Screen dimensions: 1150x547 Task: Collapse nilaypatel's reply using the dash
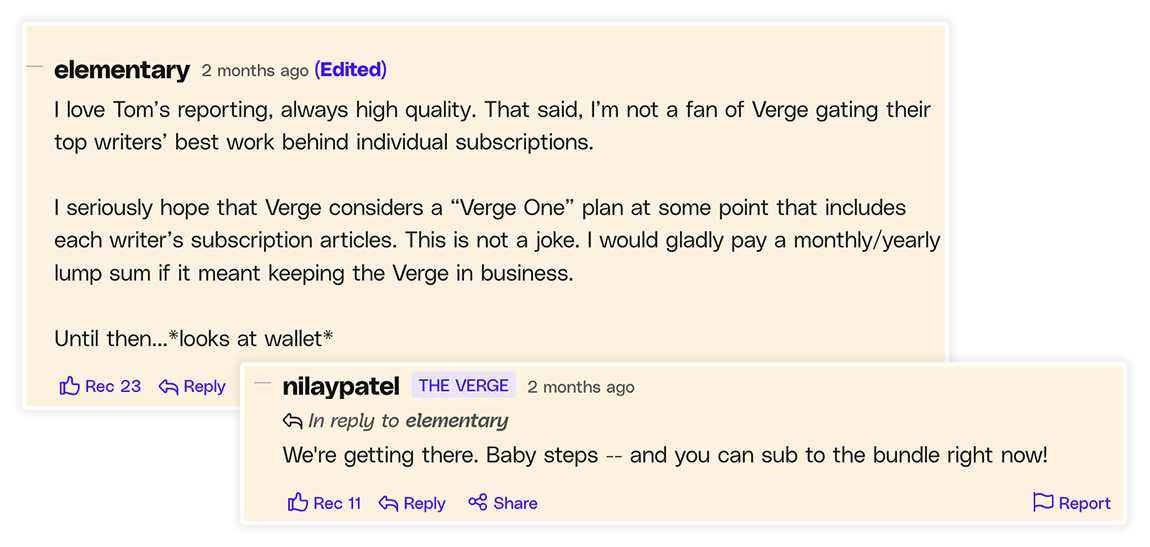click(263, 383)
